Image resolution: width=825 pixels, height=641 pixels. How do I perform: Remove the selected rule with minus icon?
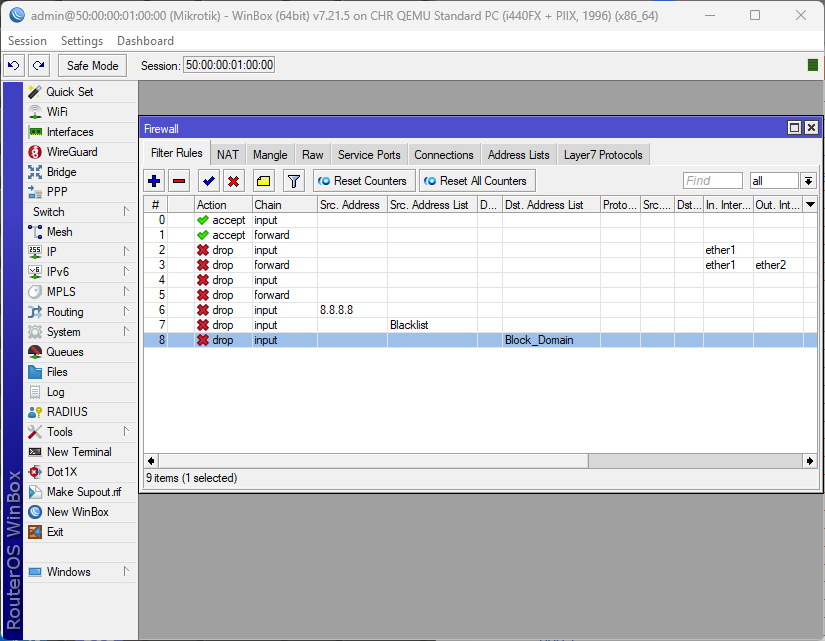click(179, 181)
